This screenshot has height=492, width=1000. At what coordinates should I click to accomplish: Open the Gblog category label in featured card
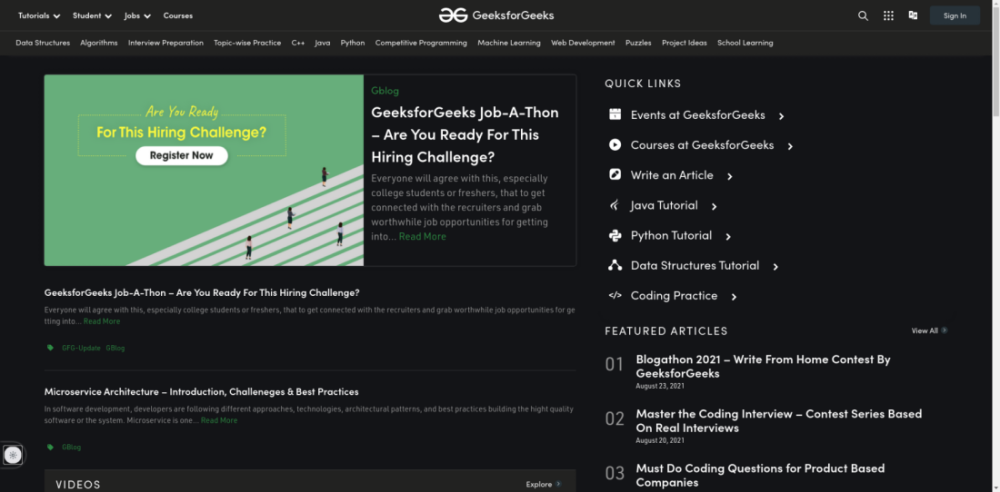tap(385, 91)
